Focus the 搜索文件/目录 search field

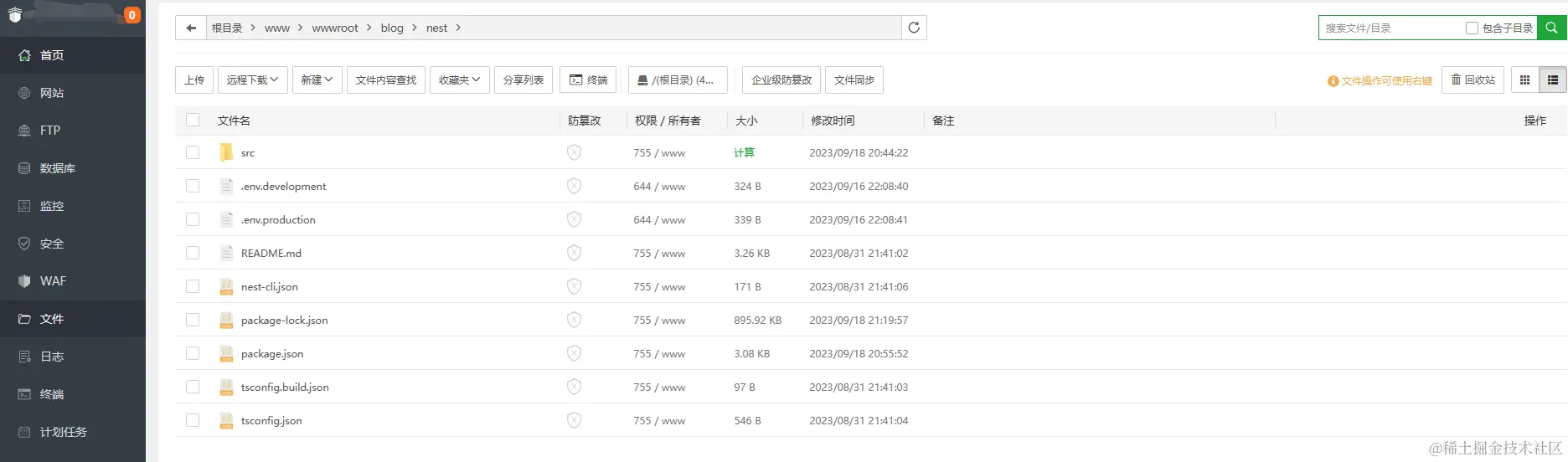pos(1390,28)
